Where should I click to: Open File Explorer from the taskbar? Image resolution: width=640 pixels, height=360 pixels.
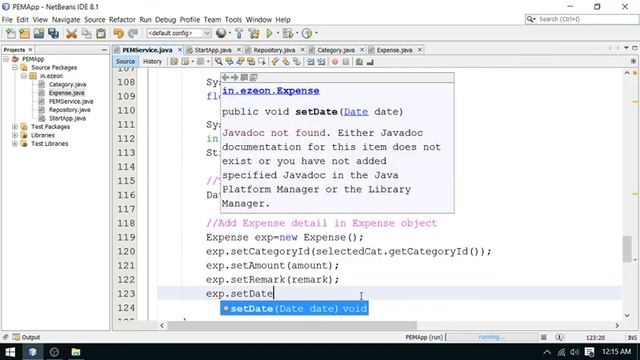point(76,351)
